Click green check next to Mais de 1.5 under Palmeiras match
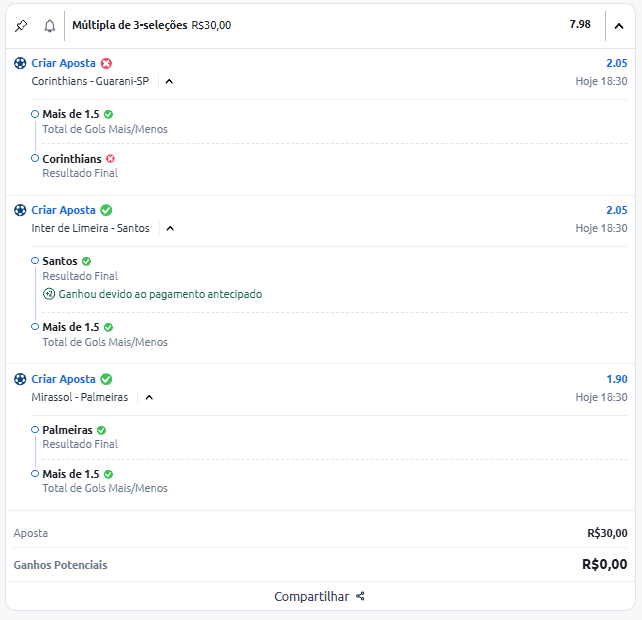 pyautogui.click(x=109, y=474)
